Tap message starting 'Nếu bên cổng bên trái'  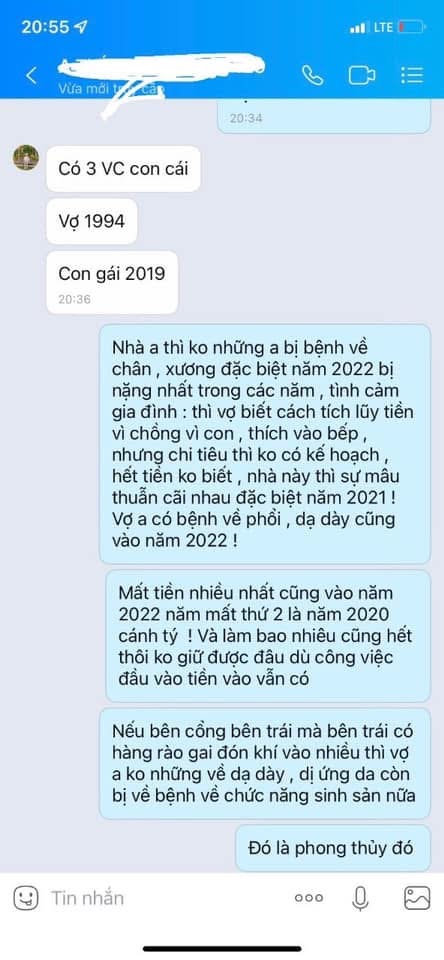(265, 763)
